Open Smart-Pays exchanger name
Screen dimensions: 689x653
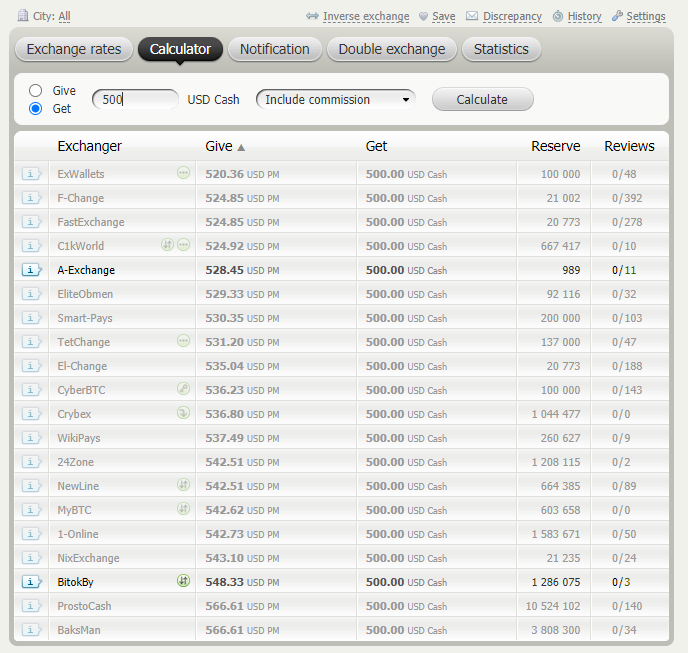pyautogui.click(x=85, y=318)
